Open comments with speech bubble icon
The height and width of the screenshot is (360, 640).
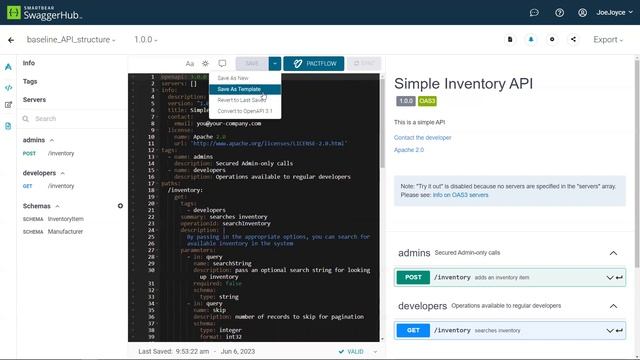pyautogui.click(x=222, y=64)
